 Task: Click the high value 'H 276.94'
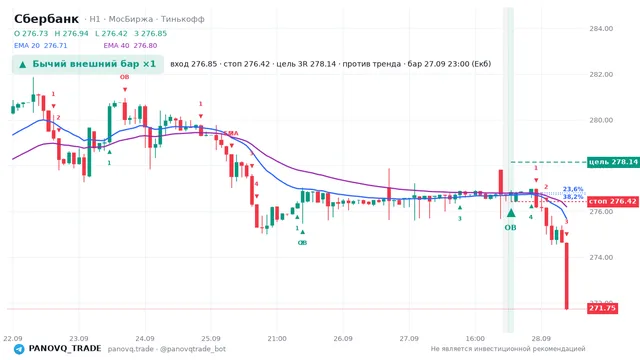point(71,33)
